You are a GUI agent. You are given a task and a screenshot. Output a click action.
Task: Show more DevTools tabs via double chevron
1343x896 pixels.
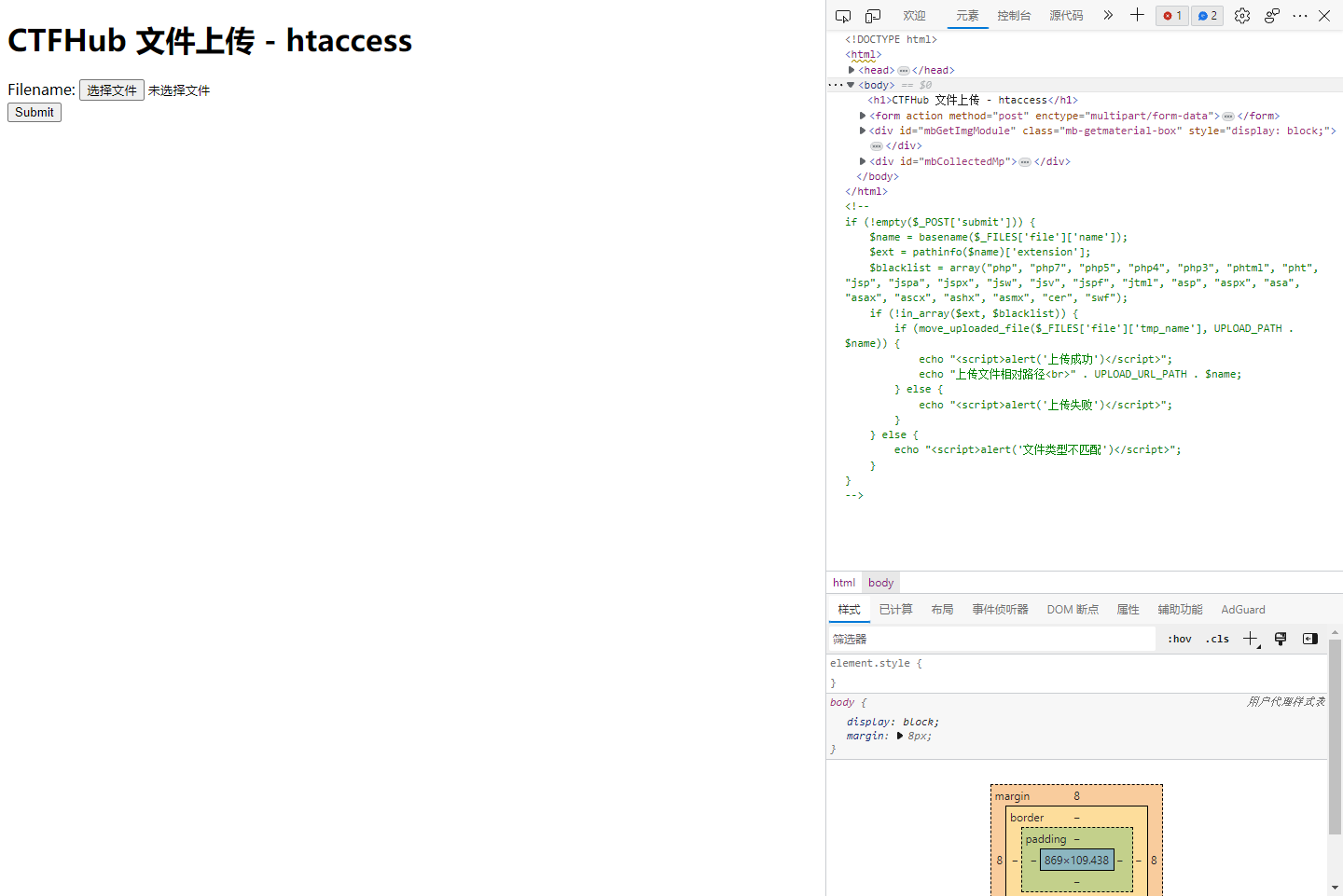[1108, 15]
